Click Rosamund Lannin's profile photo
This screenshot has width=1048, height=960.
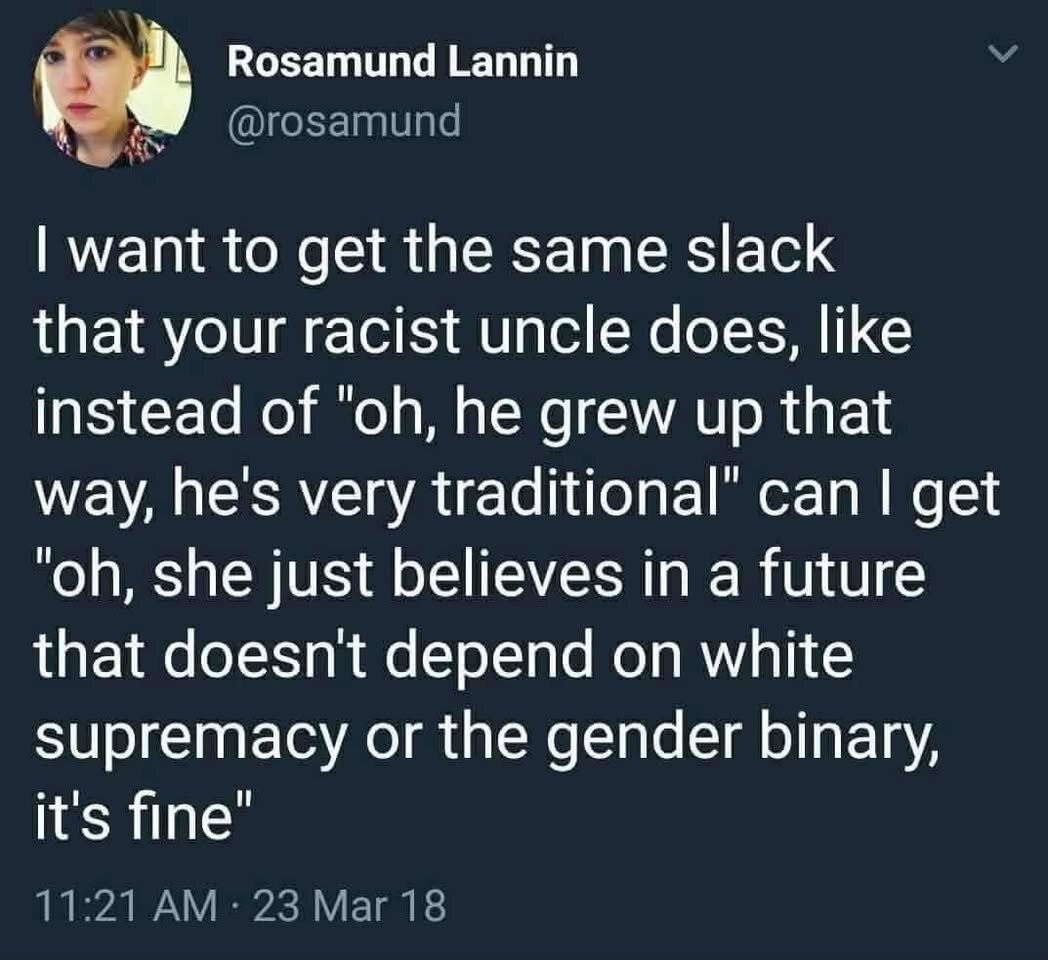113,89
